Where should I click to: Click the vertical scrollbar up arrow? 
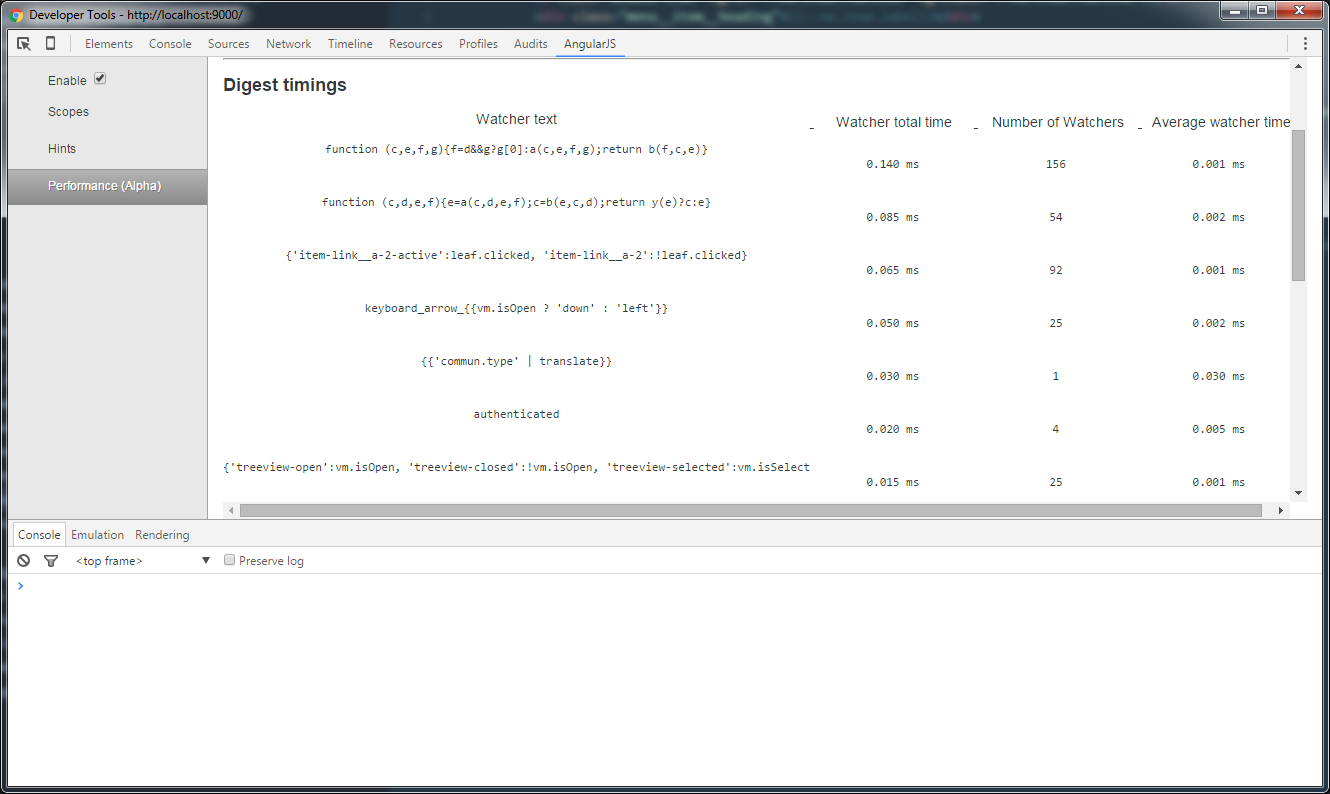tap(1298, 66)
